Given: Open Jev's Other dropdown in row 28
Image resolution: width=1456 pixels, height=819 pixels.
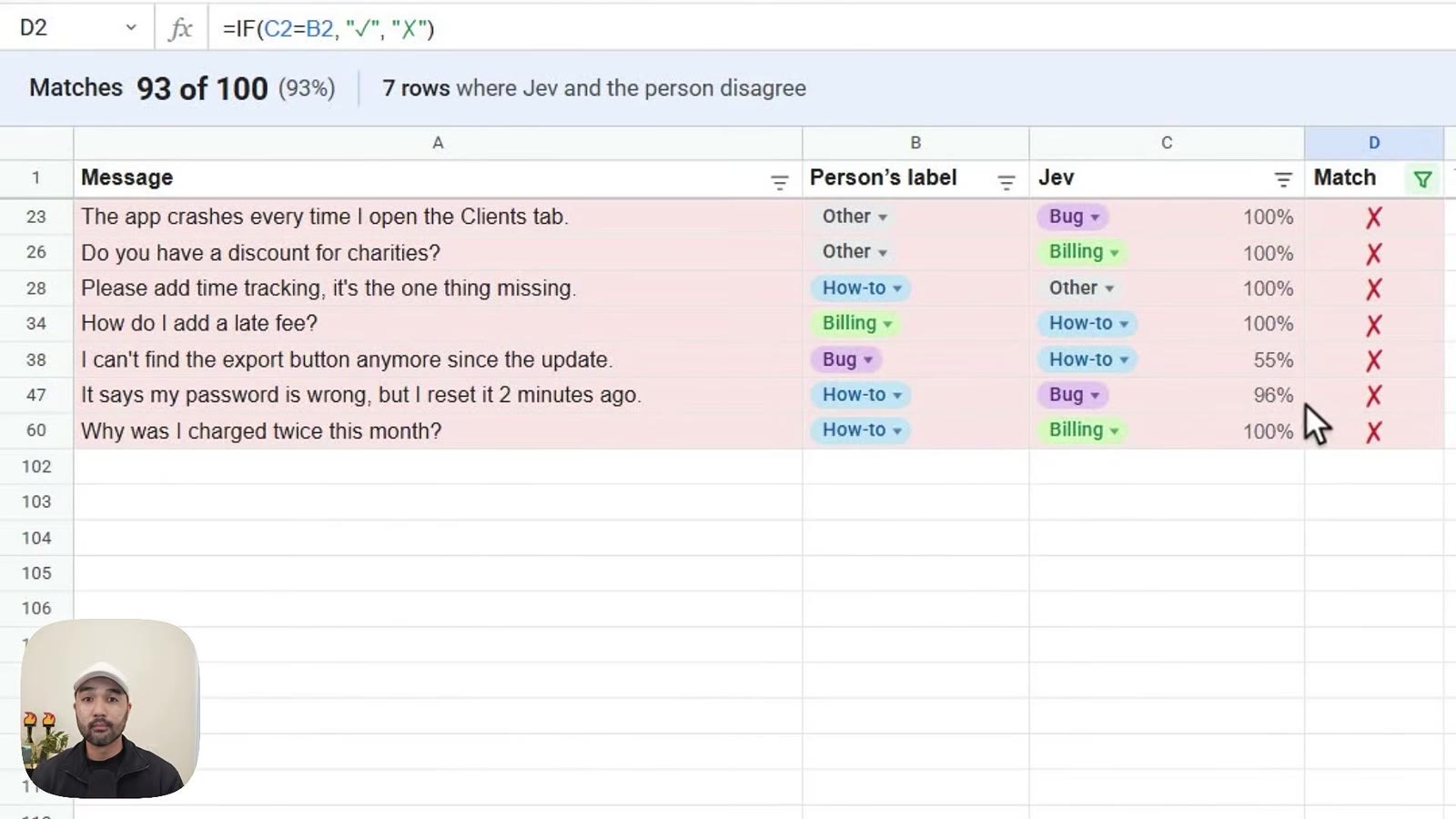Looking at the screenshot, I should (1080, 288).
